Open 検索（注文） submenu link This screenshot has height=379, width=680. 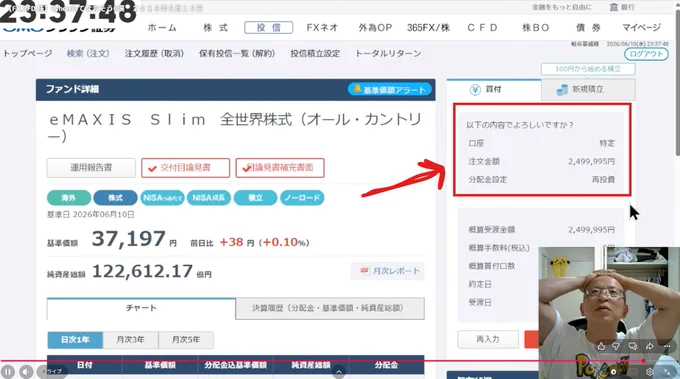pos(88,53)
